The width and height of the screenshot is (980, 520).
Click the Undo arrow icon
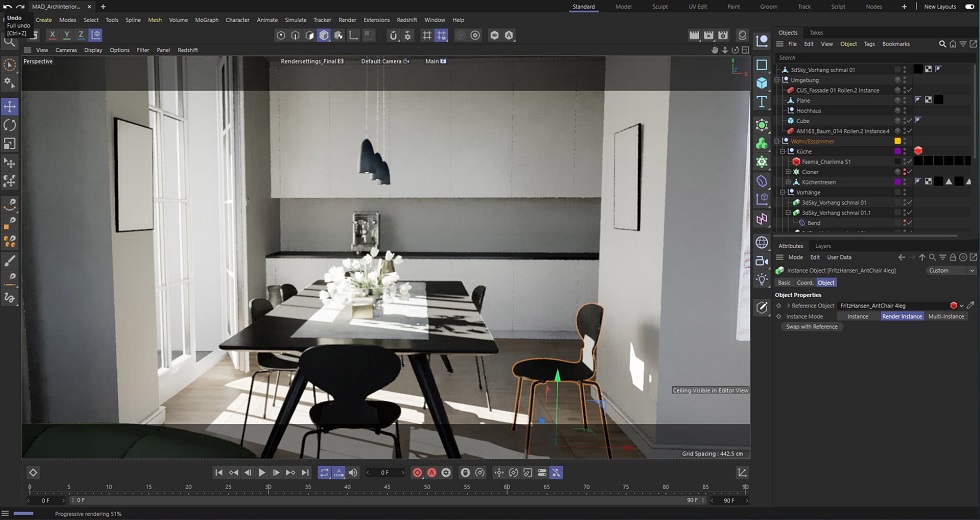click(8, 6)
